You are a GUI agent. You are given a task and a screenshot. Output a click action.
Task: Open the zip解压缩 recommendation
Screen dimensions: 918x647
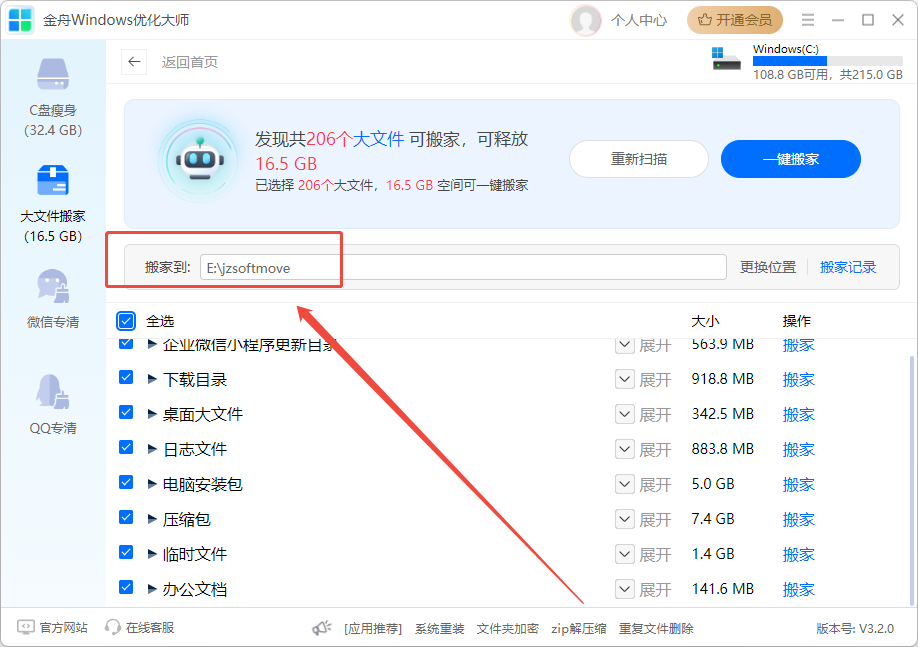click(x=578, y=629)
